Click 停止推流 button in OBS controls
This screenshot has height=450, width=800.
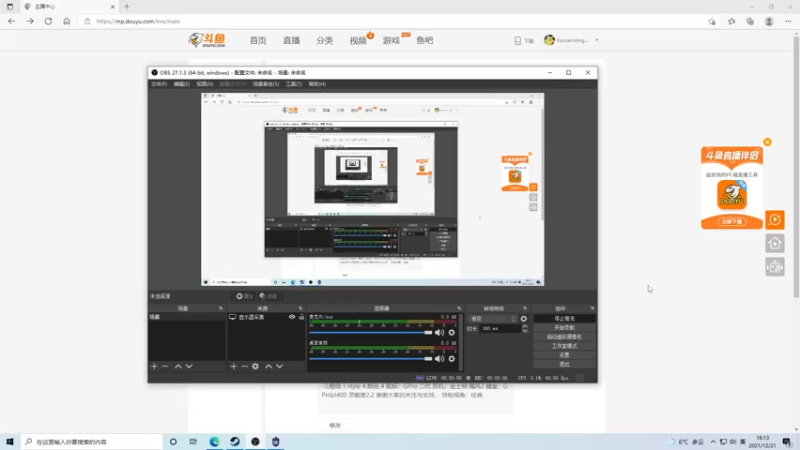tap(564, 318)
